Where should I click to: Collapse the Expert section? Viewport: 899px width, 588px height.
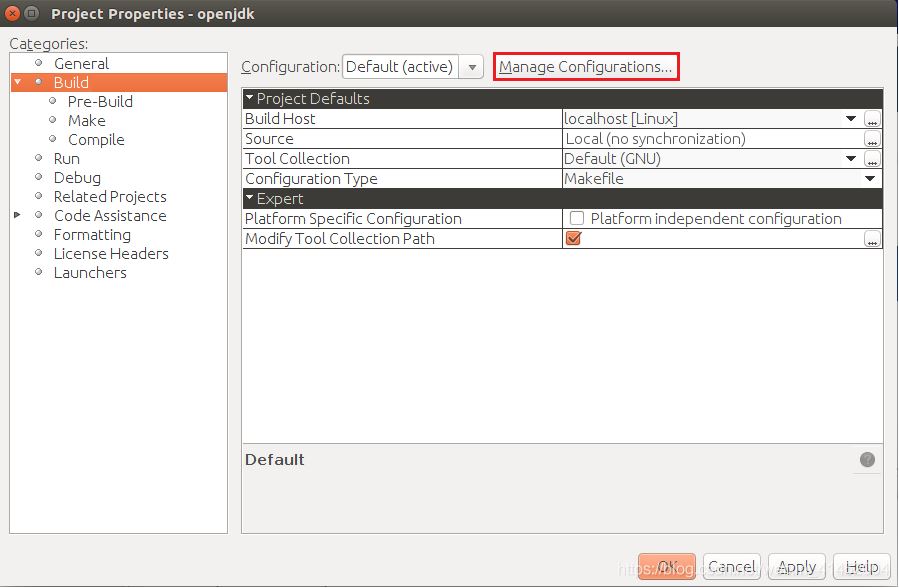[249, 199]
